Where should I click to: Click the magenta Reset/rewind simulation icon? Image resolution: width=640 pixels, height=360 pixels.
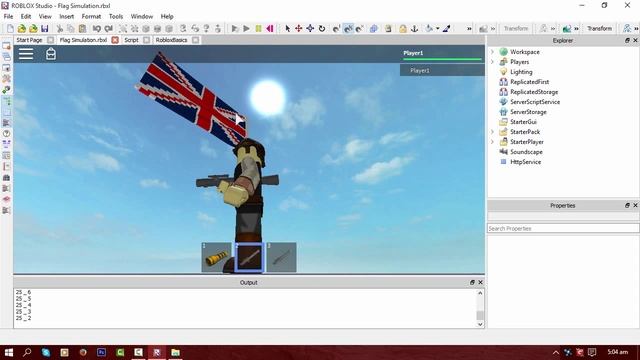270,29
